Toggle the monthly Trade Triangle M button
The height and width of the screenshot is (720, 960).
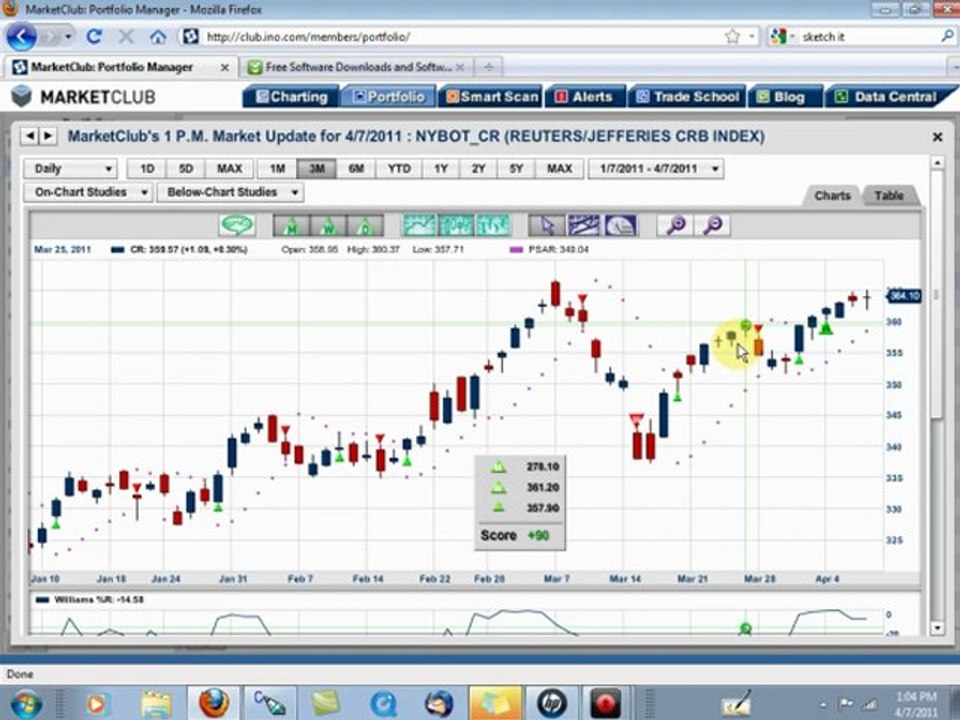pos(291,225)
